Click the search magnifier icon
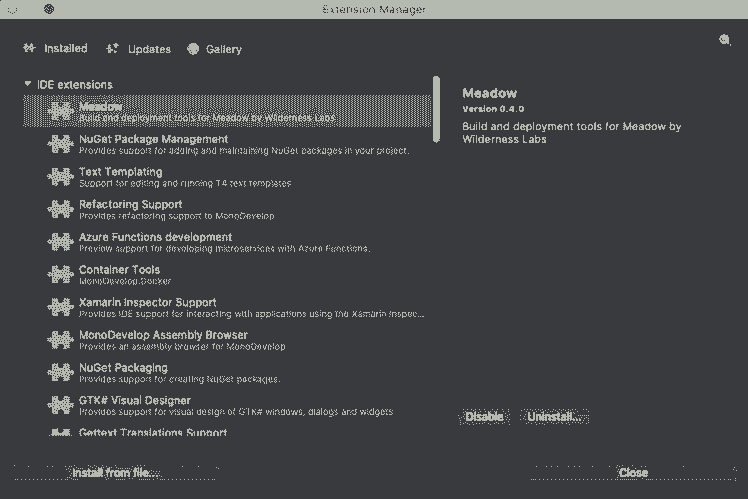The image size is (748, 499). pyautogui.click(x=725, y=40)
